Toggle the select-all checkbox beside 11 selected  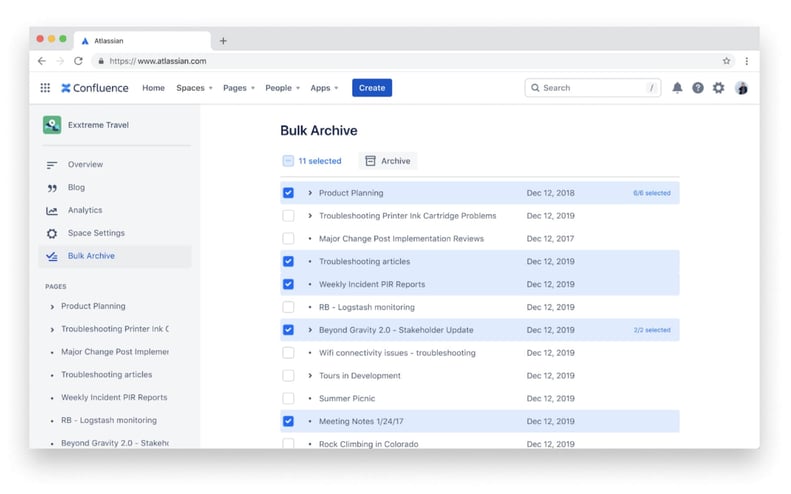(288, 161)
